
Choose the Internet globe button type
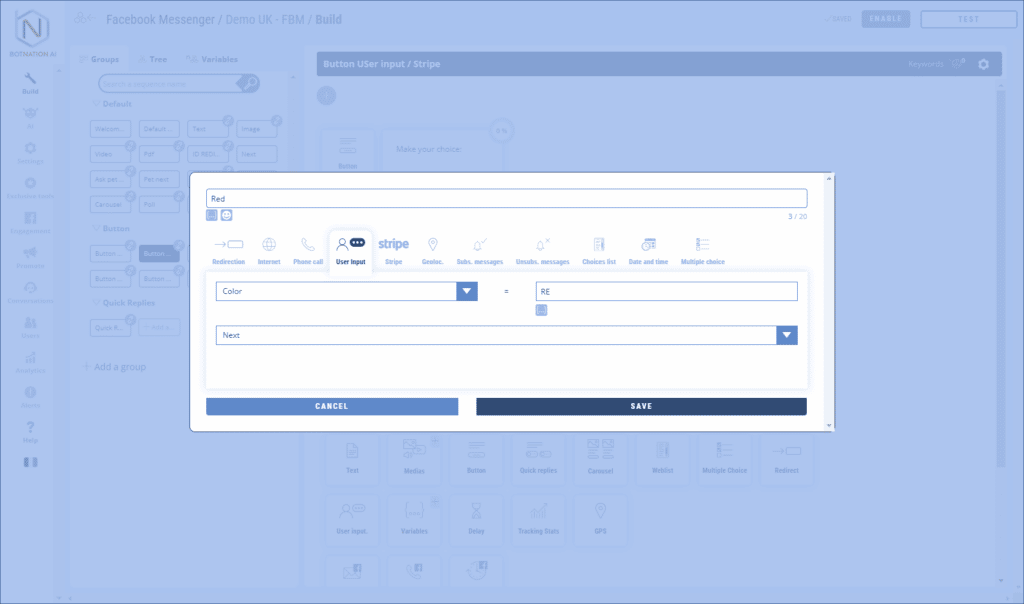click(x=269, y=249)
